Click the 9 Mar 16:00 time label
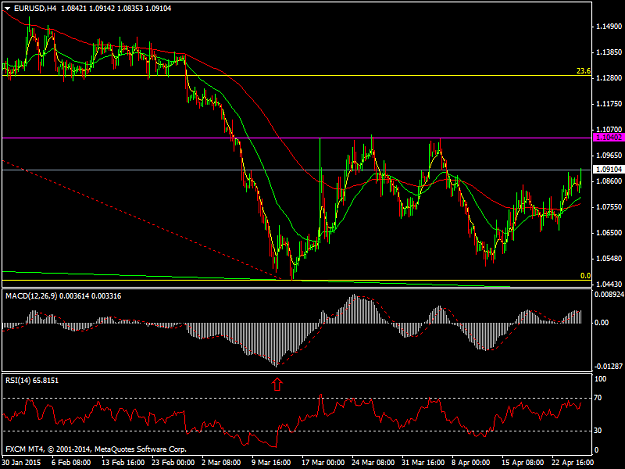 point(271,462)
